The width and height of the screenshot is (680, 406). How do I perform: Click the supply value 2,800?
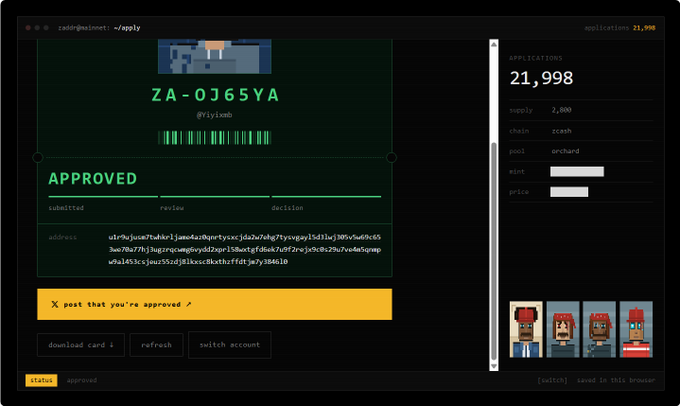click(561, 110)
